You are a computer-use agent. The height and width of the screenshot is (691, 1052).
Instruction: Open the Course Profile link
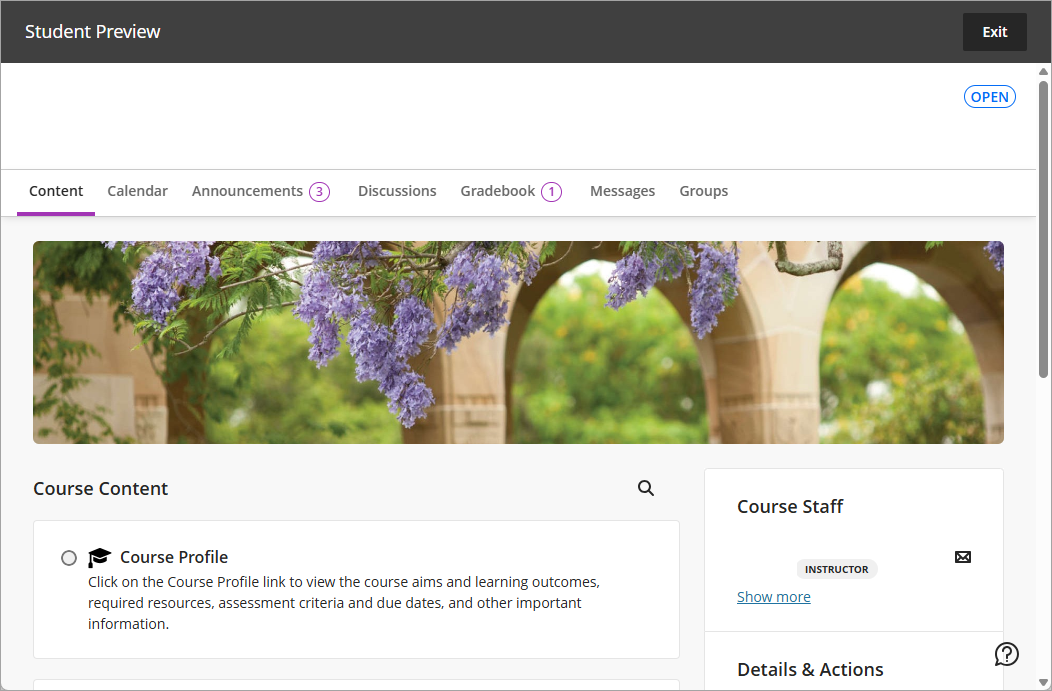click(174, 557)
